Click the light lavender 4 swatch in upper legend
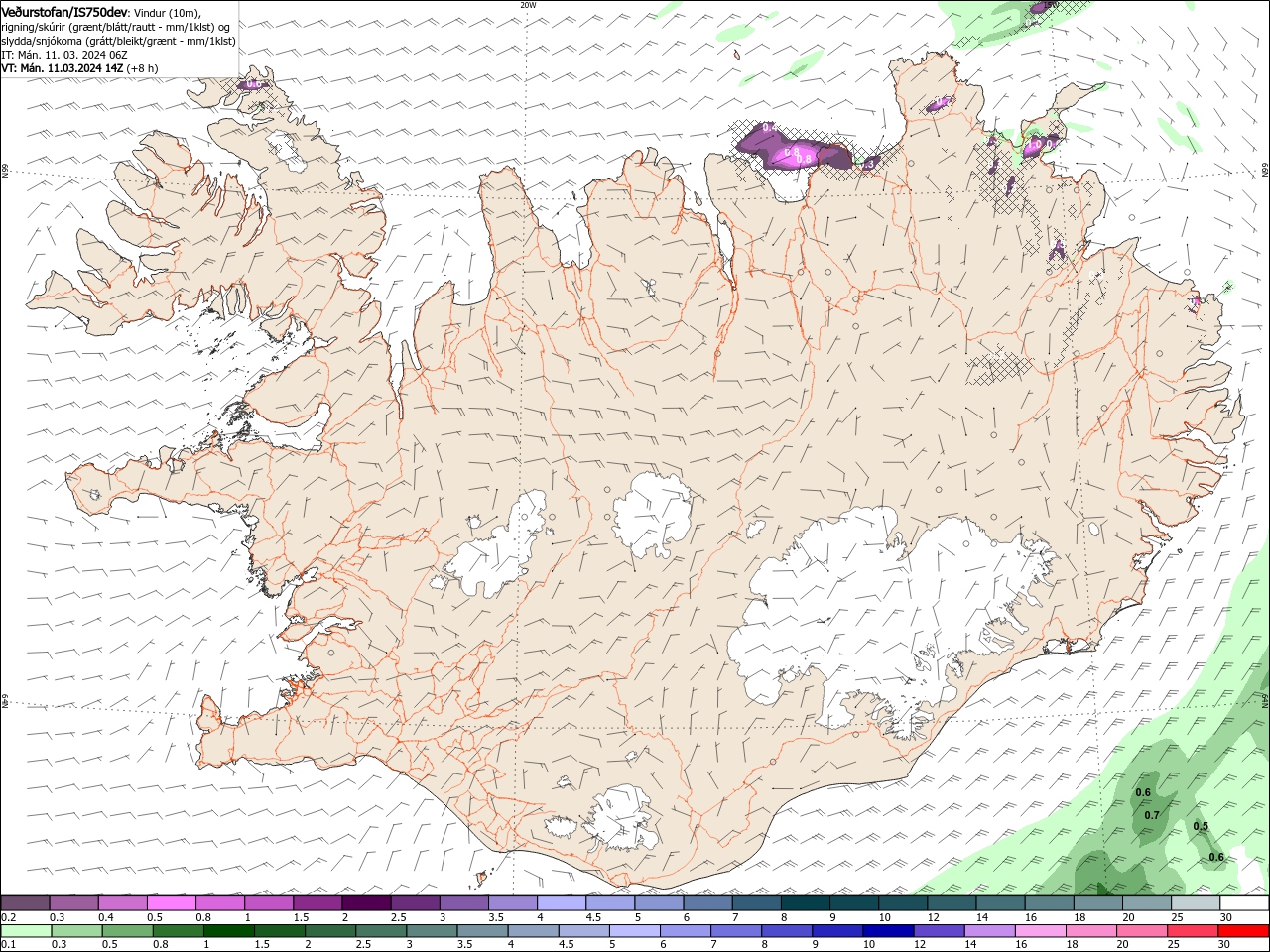The image size is (1270, 952). click(x=561, y=903)
